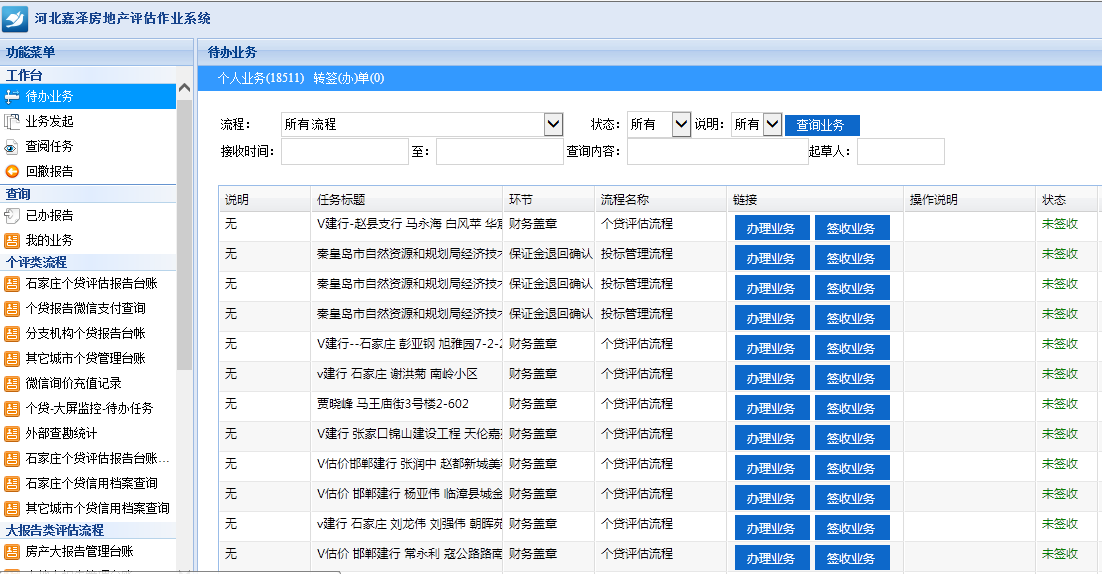
Task: Click the 查询内容 input field
Action: 717,151
